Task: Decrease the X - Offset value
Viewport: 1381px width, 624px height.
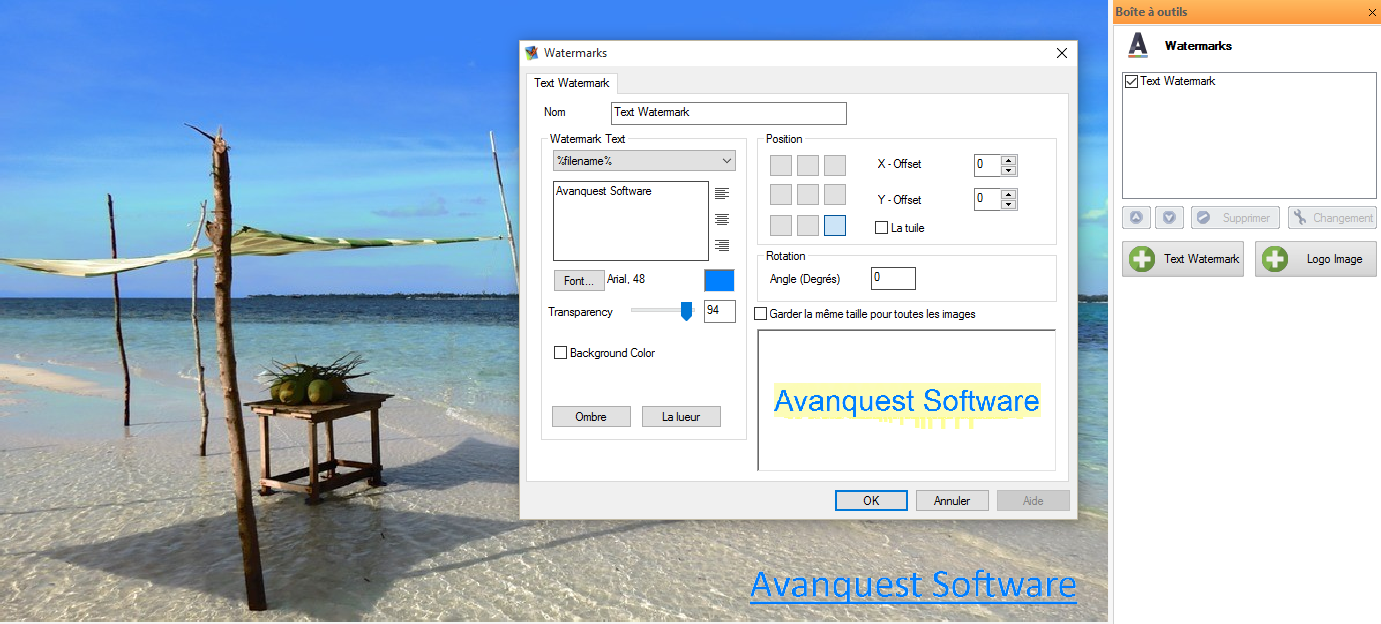Action: [1009, 170]
